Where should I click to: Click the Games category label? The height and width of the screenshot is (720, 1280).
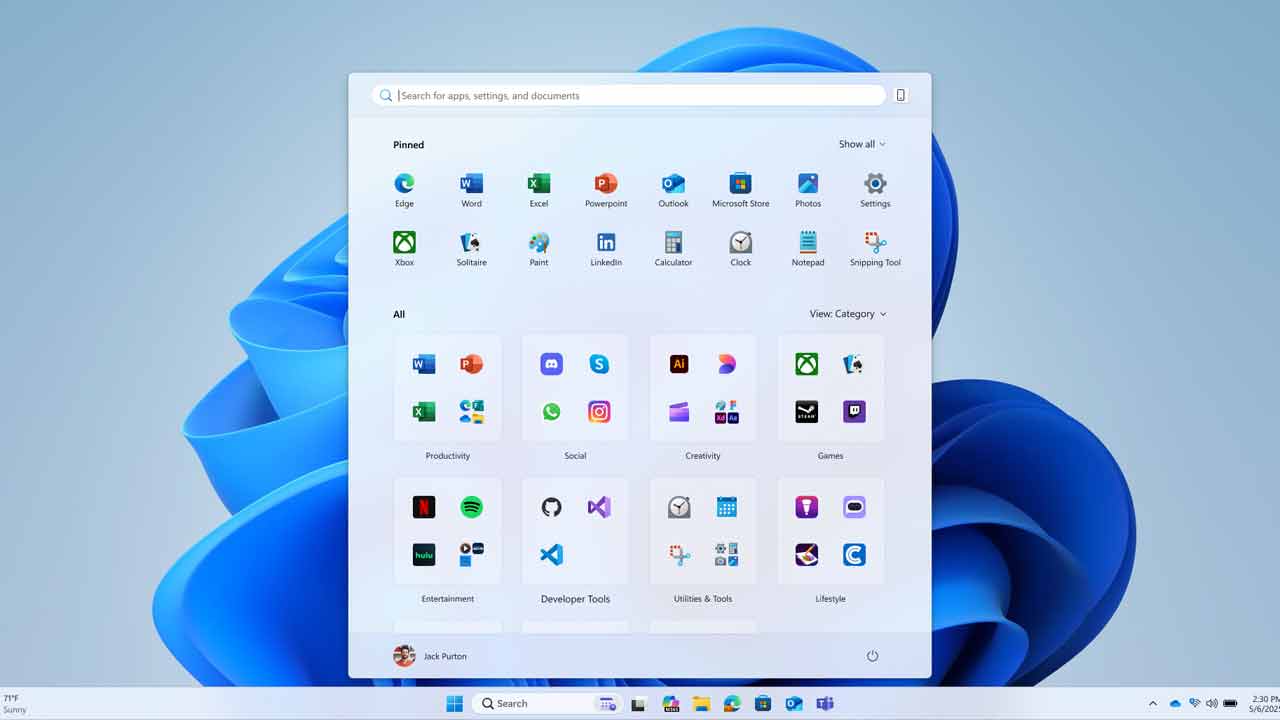[x=830, y=456]
